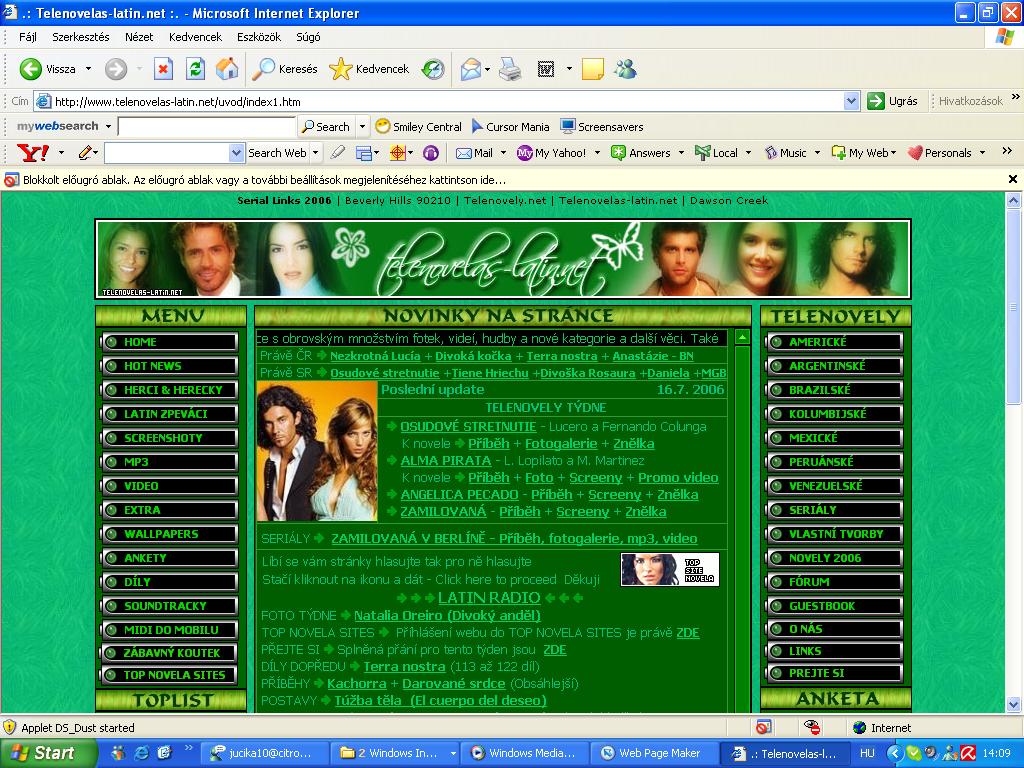Follow the LATIN RADIO link
Image resolution: width=1024 pixels, height=768 pixels.
click(x=489, y=598)
